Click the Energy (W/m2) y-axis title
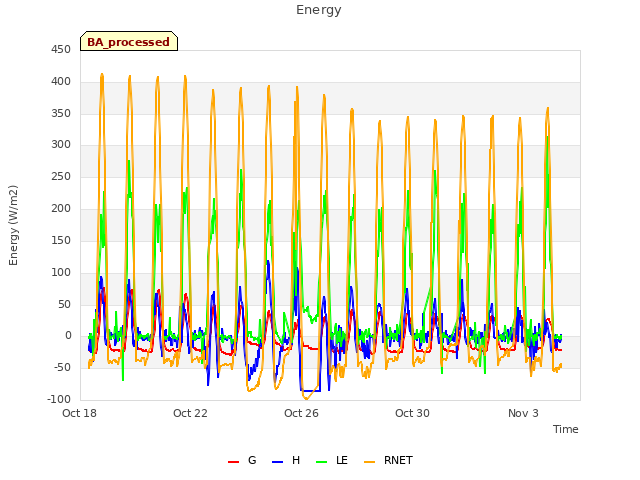 13,225
